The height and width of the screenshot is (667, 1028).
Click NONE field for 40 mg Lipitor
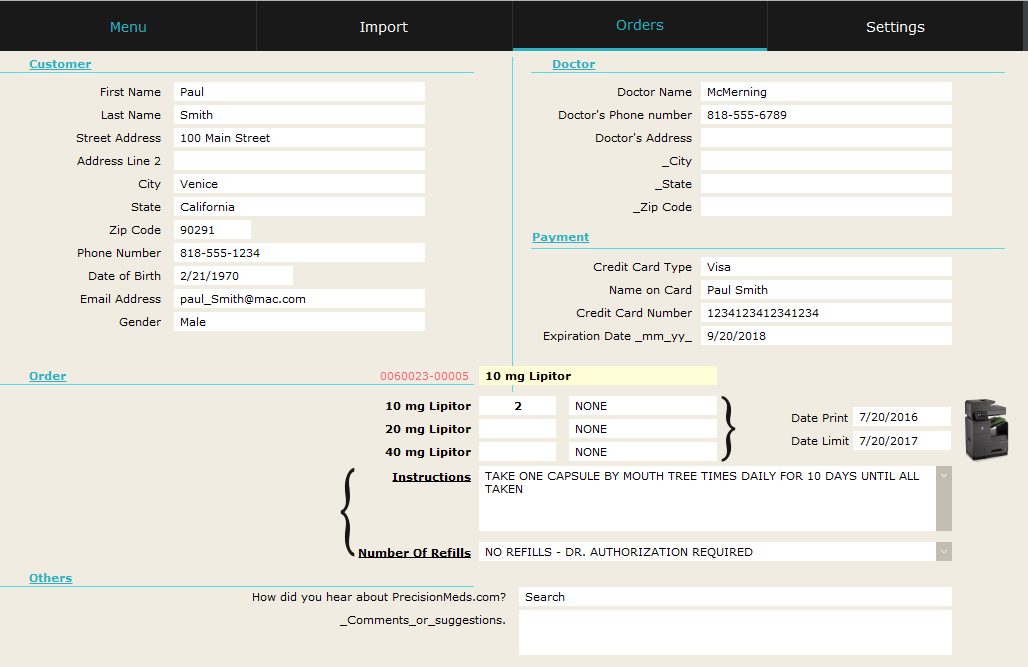[642, 452]
